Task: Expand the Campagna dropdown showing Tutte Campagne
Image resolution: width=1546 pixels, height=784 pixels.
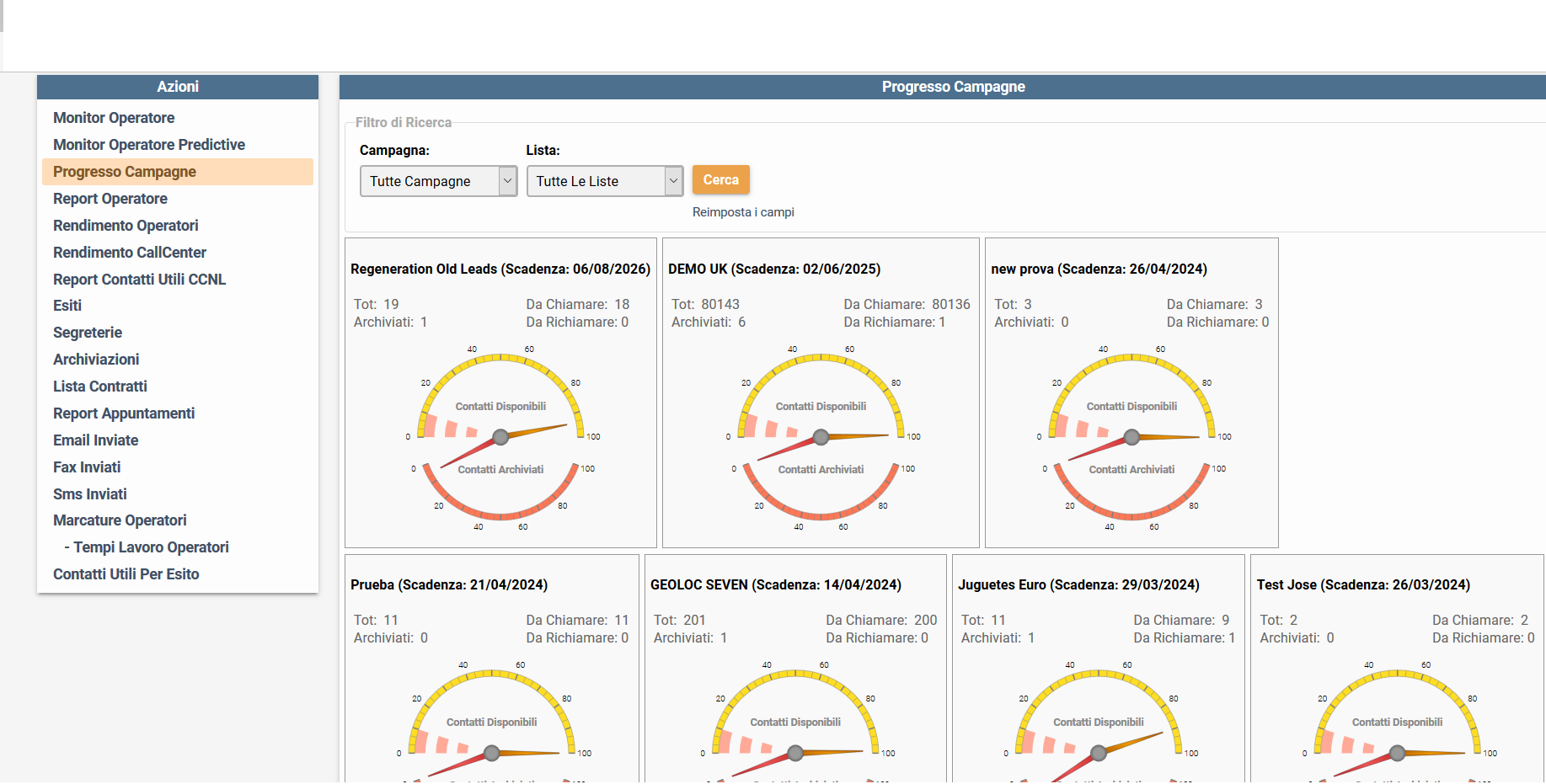Action: pos(438,181)
